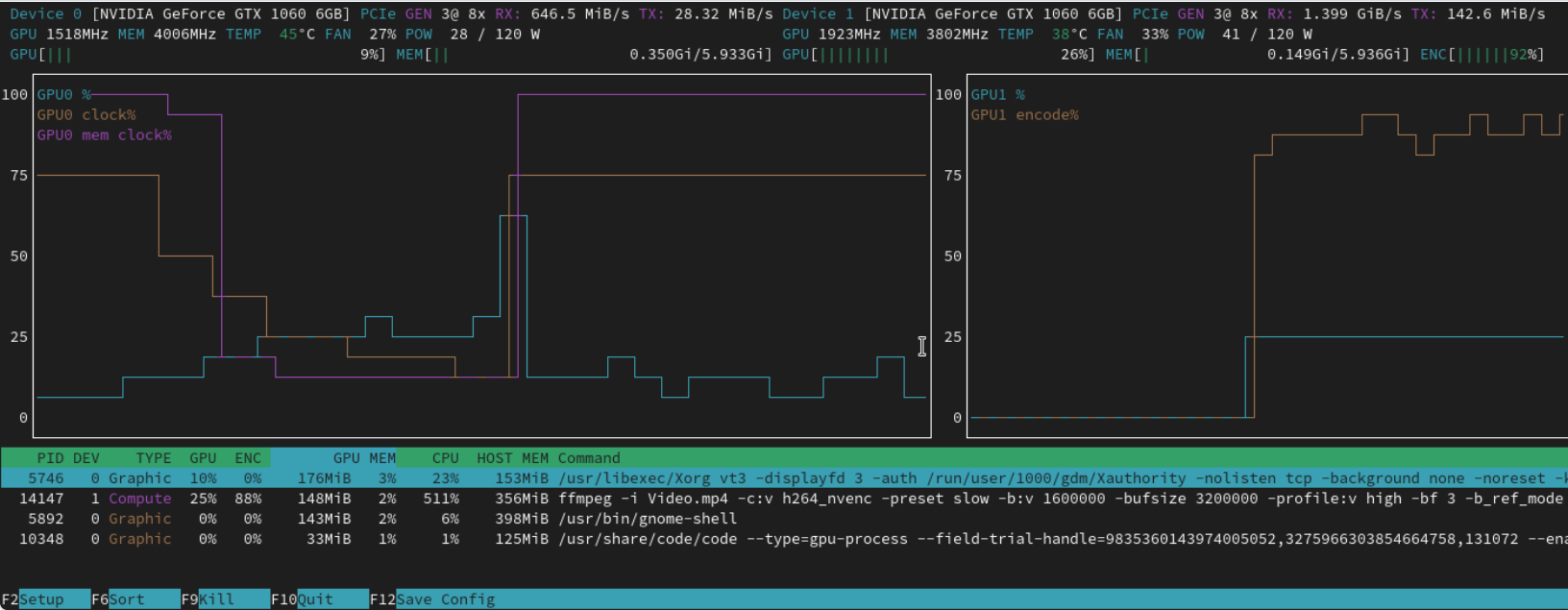Click the TX: 142.6 MiB/s reading
1568x610 pixels.
pyautogui.click(x=1479, y=13)
